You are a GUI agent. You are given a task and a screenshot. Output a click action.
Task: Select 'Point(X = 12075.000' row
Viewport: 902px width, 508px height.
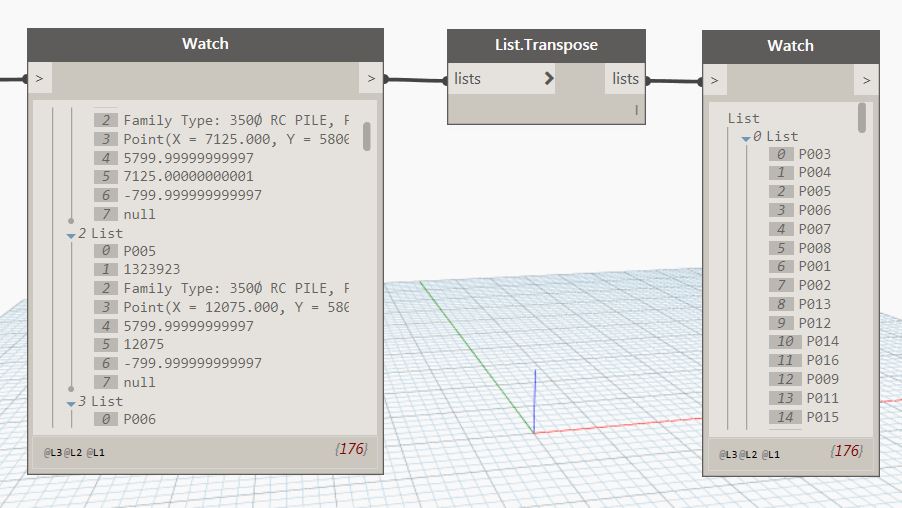236,307
